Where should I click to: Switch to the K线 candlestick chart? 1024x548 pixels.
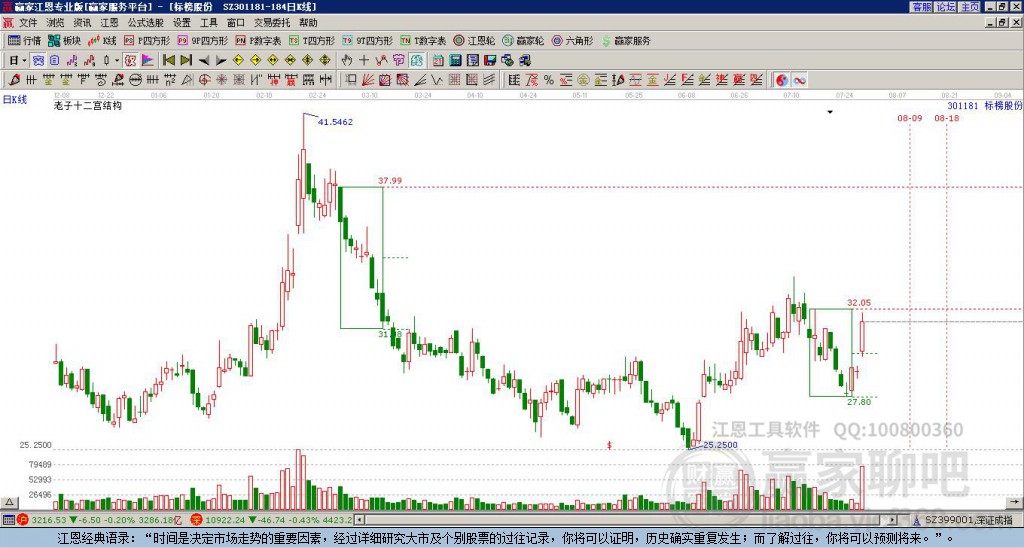(x=102, y=40)
